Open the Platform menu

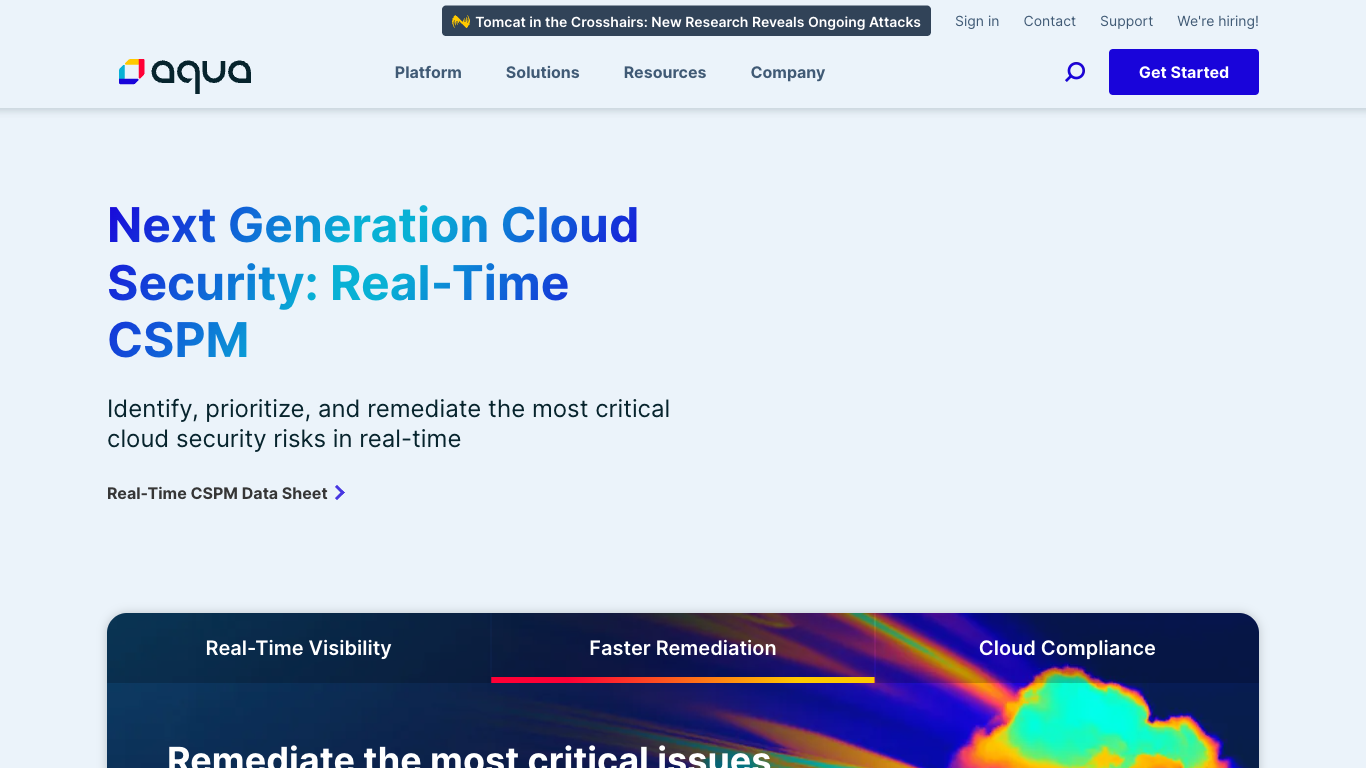[428, 72]
